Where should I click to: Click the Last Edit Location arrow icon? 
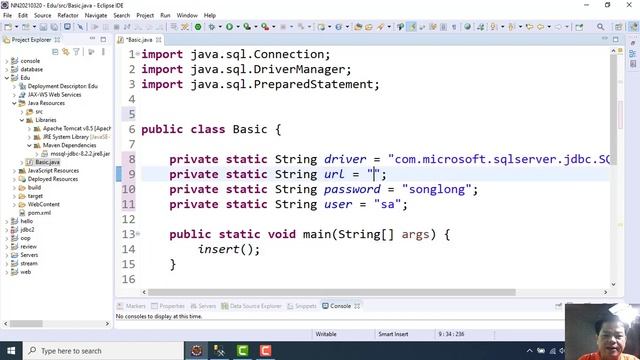click(x=530, y=27)
